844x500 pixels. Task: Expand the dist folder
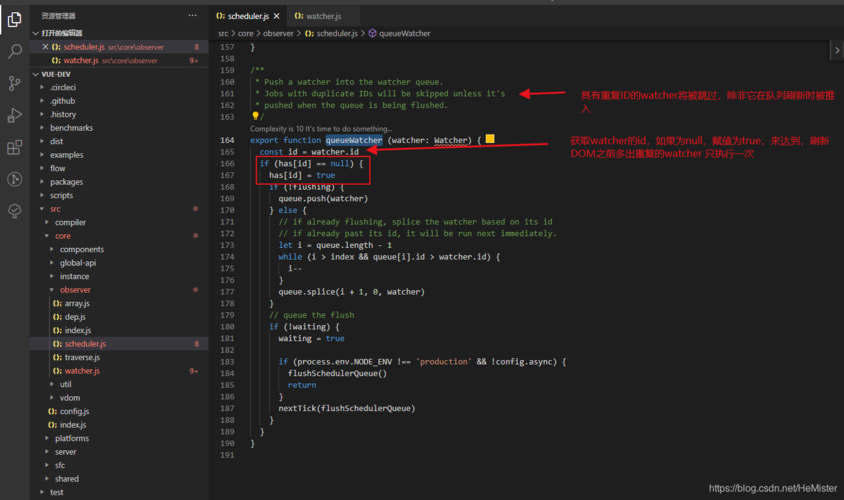[x=57, y=141]
